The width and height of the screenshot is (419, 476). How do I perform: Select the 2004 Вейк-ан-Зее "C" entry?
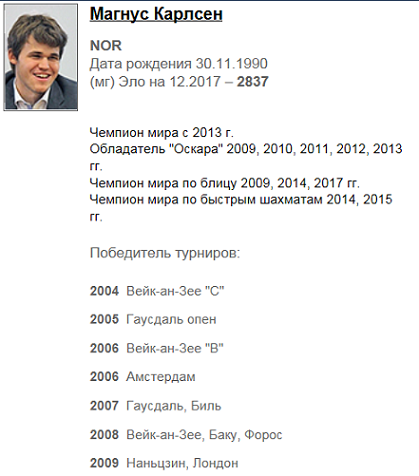(x=157, y=291)
